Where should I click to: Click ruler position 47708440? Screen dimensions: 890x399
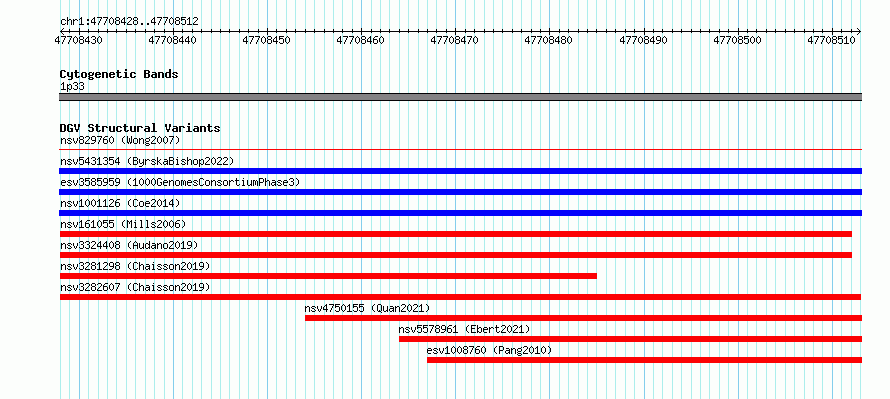point(173,40)
